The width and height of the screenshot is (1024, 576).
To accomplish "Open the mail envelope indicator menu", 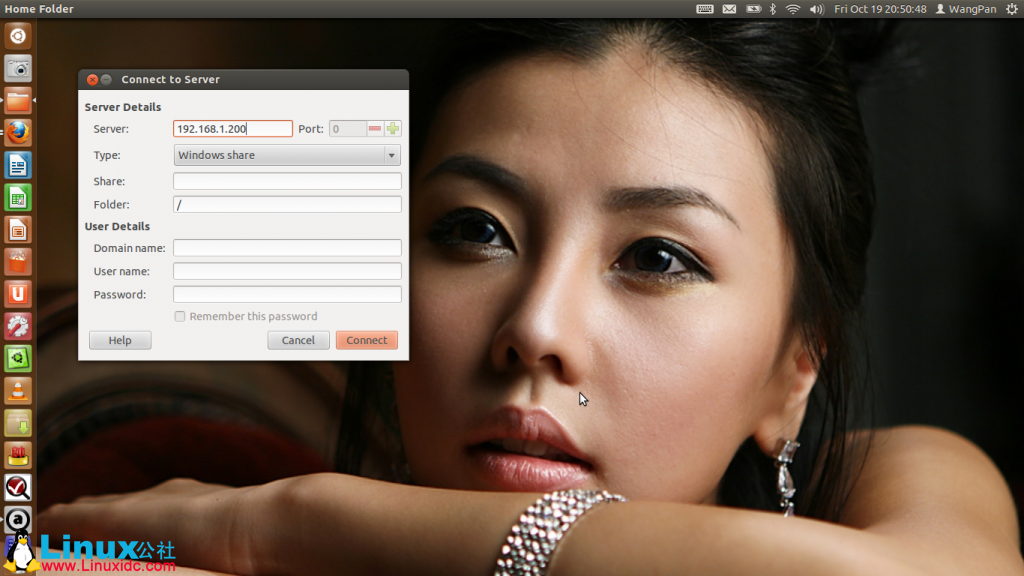I will point(729,9).
